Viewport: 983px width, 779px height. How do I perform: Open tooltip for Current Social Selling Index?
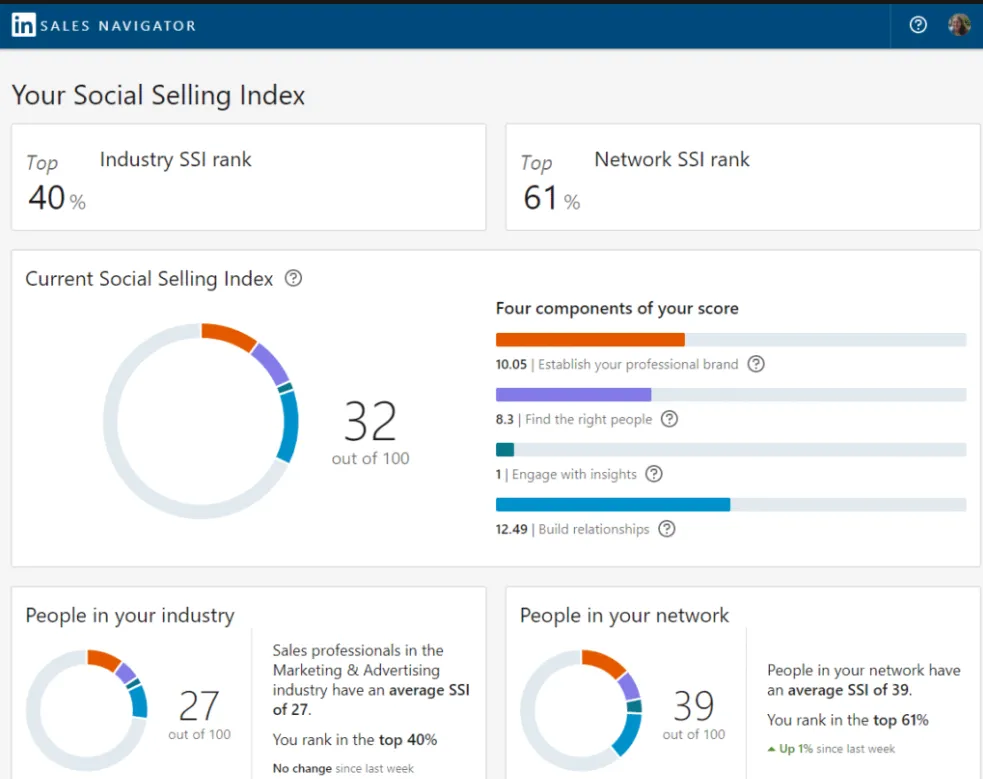point(292,279)
